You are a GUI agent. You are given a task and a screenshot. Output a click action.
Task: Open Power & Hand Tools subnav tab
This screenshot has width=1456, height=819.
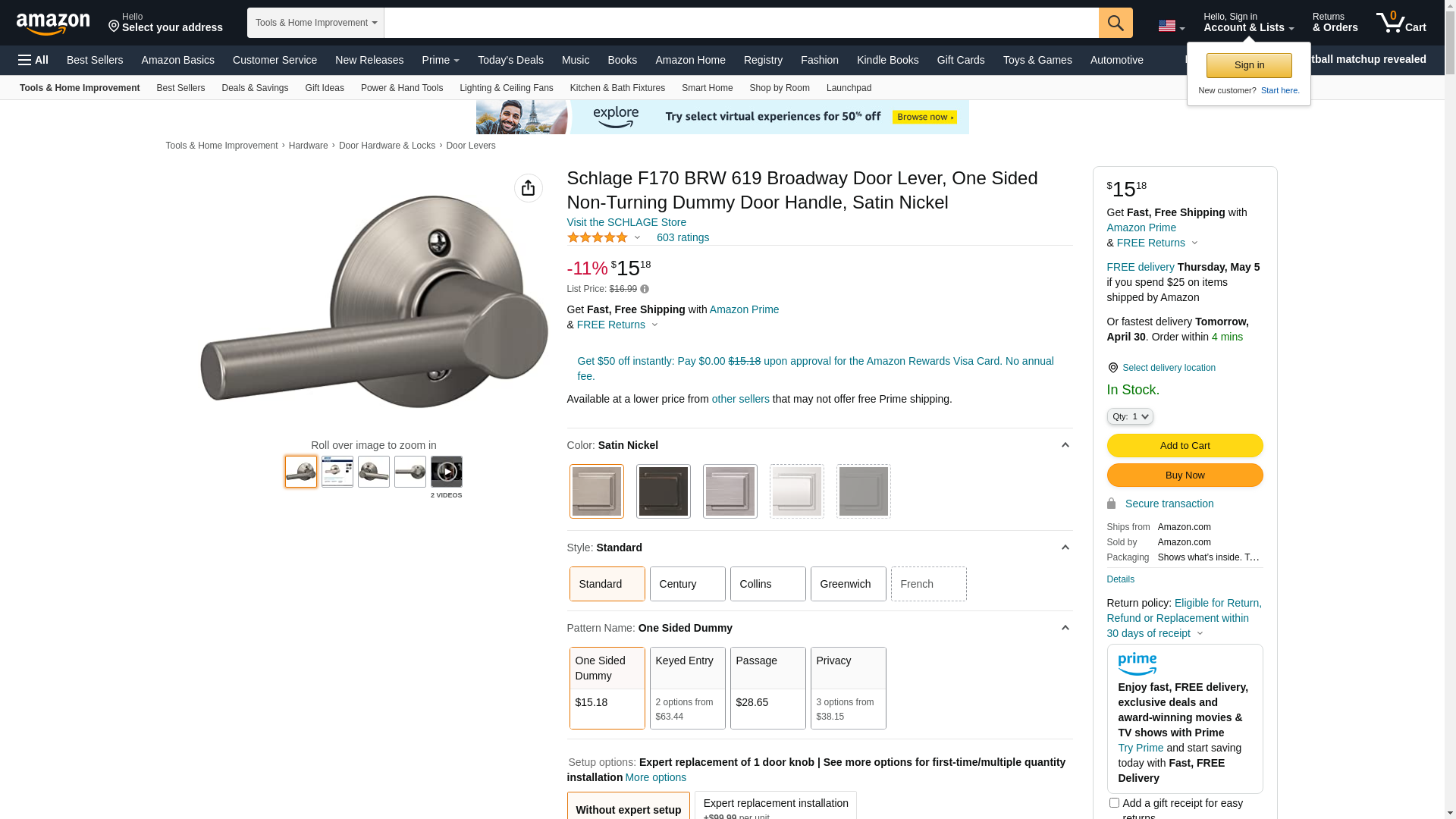pos(402,88)
